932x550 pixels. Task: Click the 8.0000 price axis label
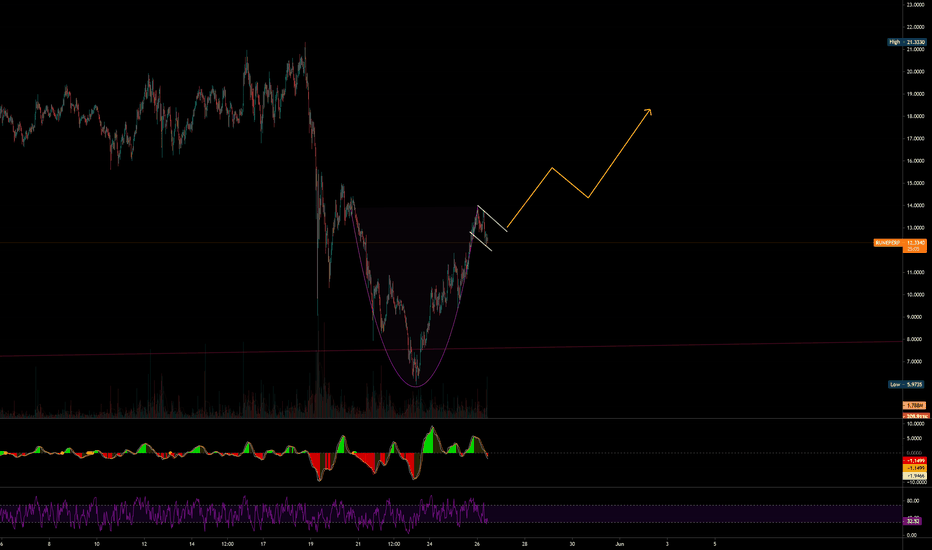pos(915,340)
